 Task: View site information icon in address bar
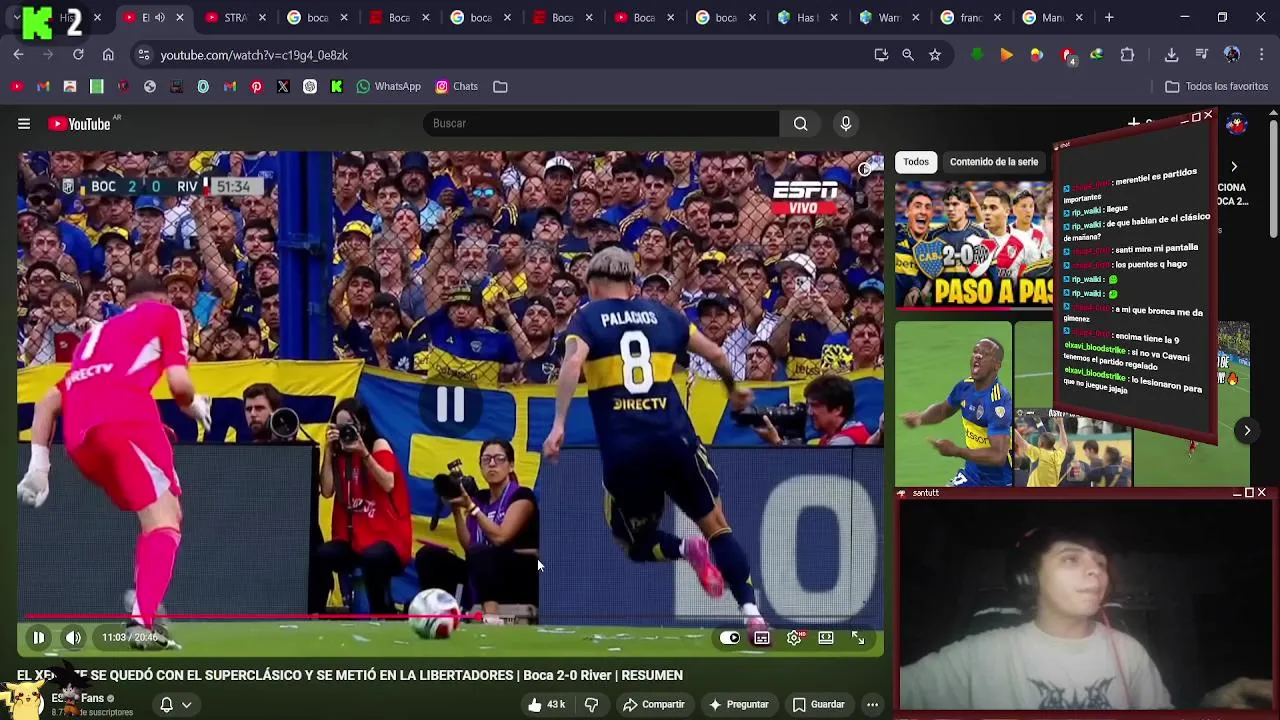[143, 55]
